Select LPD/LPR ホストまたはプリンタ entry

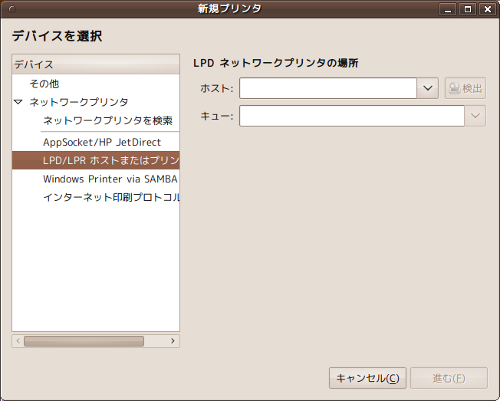click(x=96, y=160)
